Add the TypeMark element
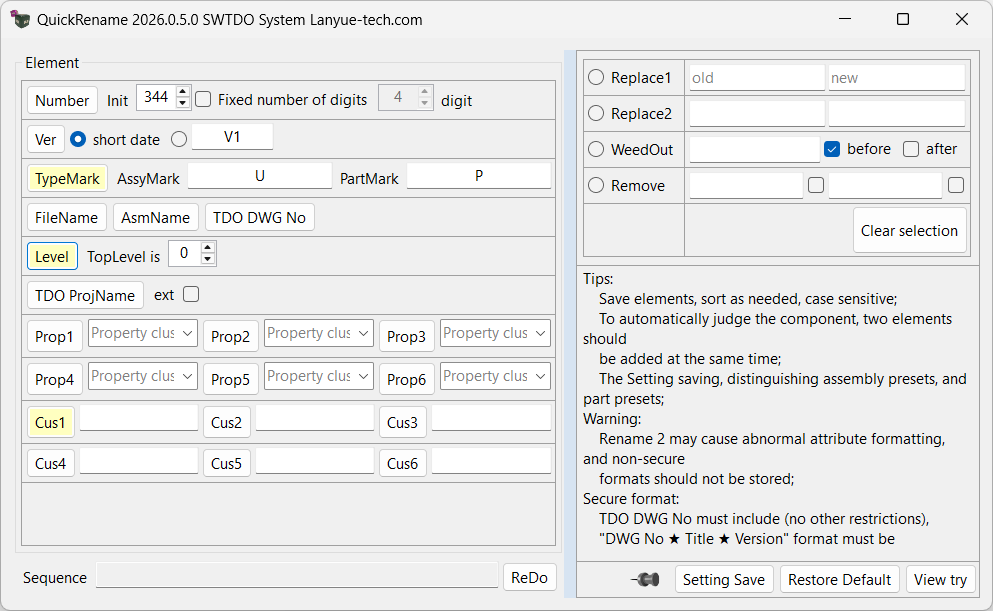The width and height of the screenshot is (993, 611). pos(67,178)
